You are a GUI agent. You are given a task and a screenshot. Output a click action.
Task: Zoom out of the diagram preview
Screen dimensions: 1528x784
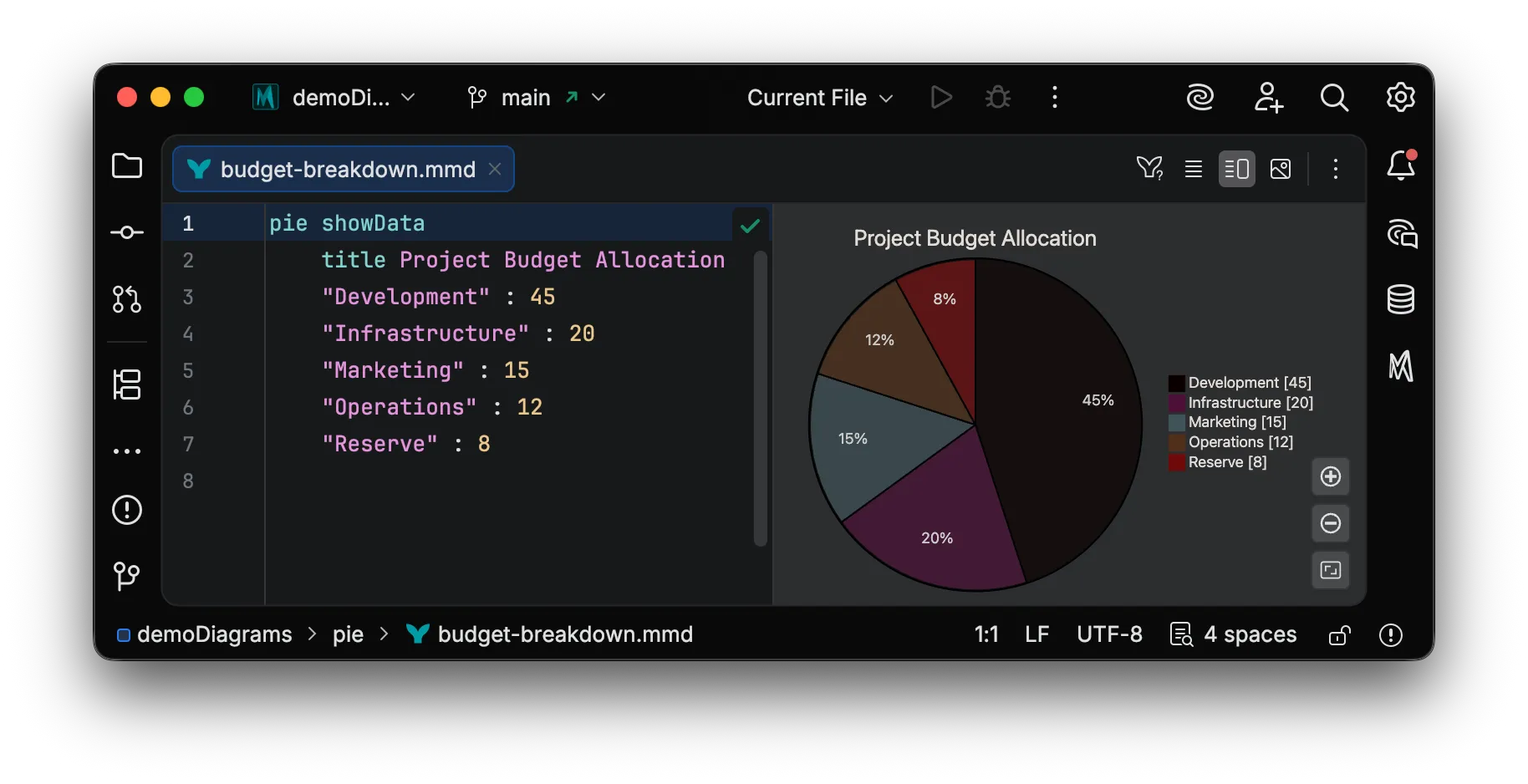pyautogui.click(x=1330, y=523)
